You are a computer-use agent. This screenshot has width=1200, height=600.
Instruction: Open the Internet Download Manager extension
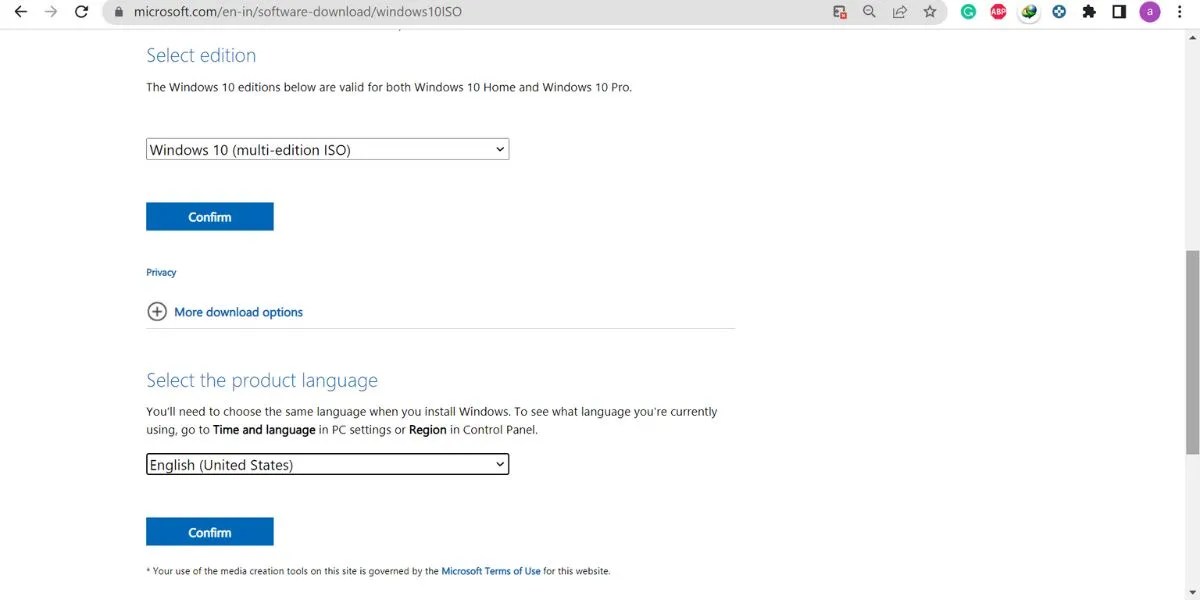(1028, 11)
